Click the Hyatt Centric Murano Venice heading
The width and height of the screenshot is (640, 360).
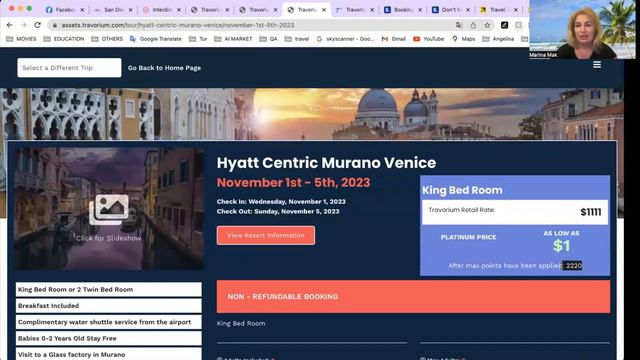(x=326, y=163)
